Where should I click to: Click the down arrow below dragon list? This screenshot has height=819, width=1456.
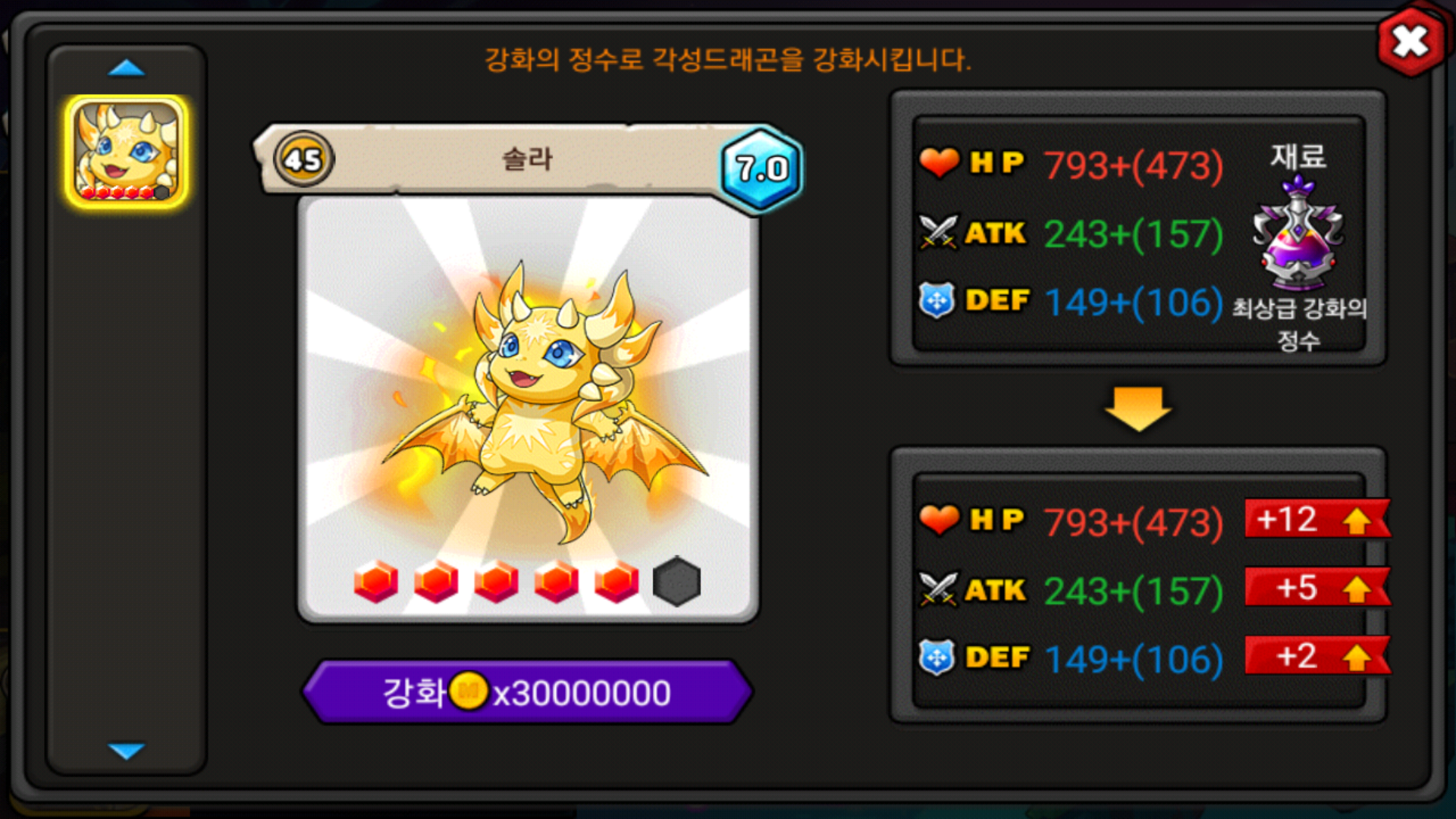pos(127,751)
